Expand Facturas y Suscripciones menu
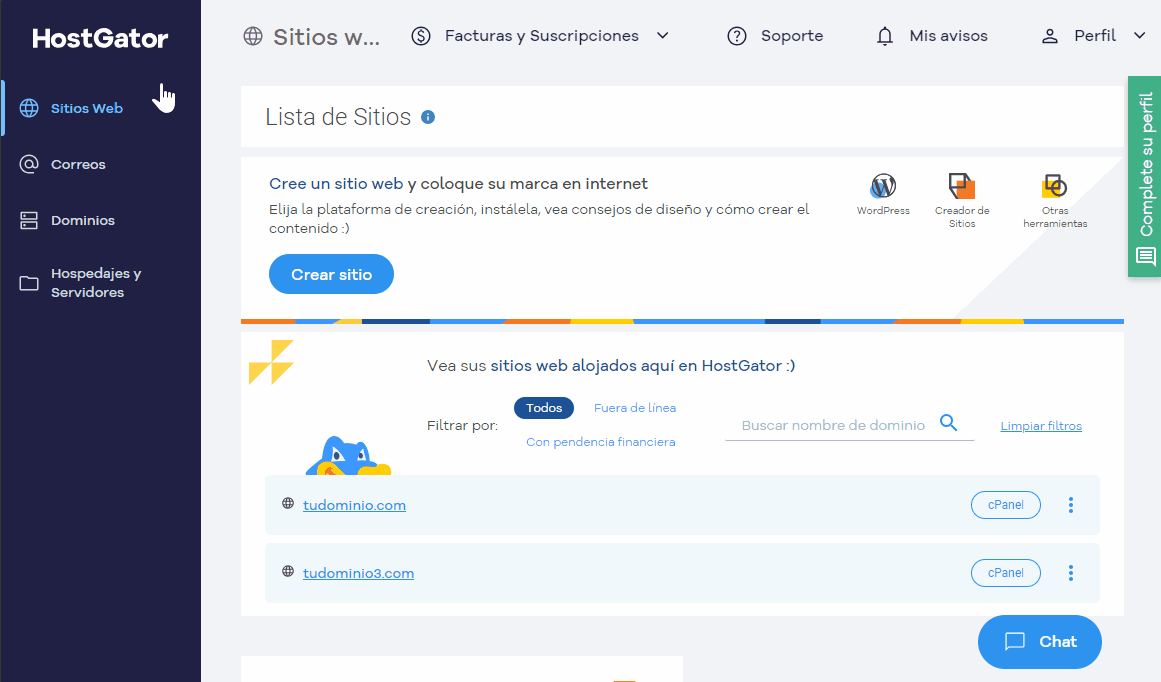1161x682 pixels. click(x=662, y=35)
